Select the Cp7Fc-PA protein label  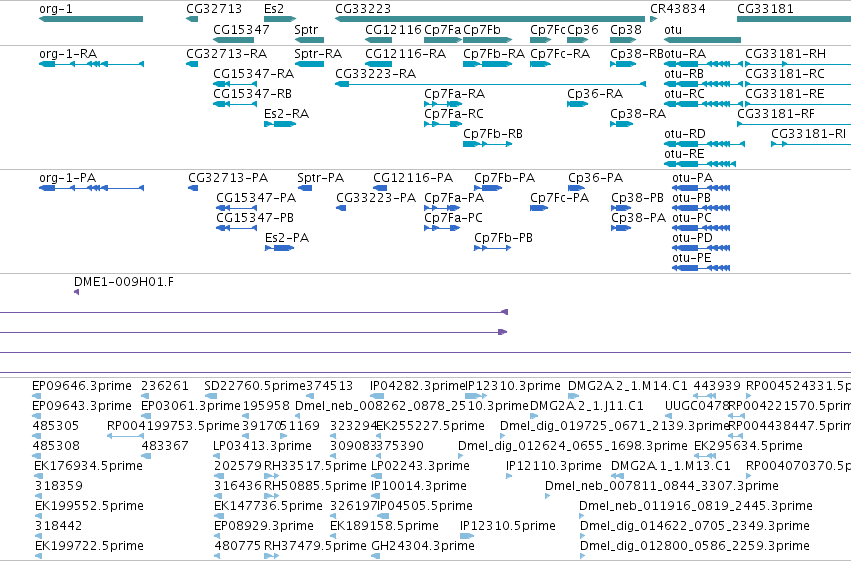pos(560,198)
